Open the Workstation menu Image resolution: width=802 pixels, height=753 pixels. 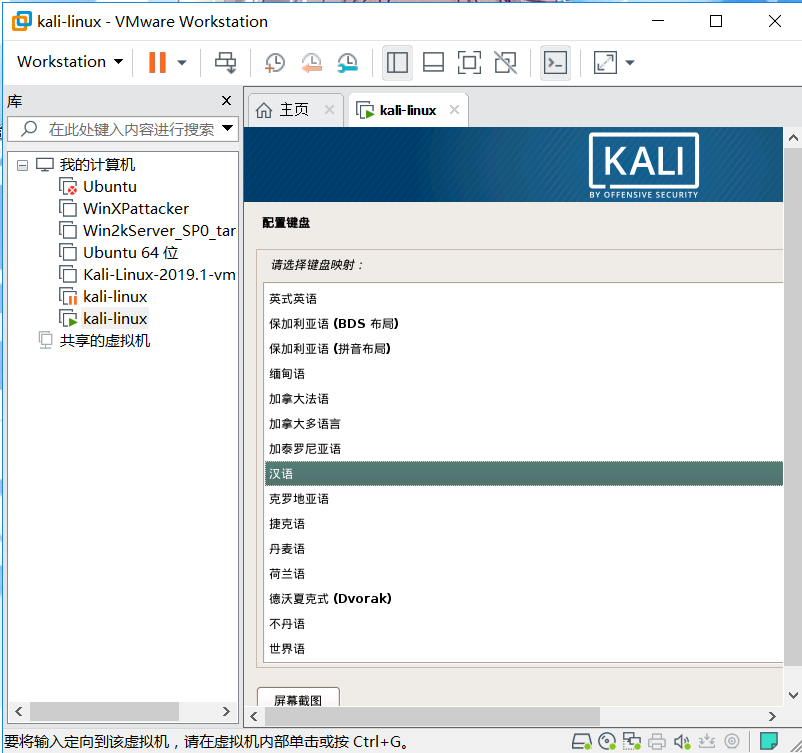tap(70, 62)
